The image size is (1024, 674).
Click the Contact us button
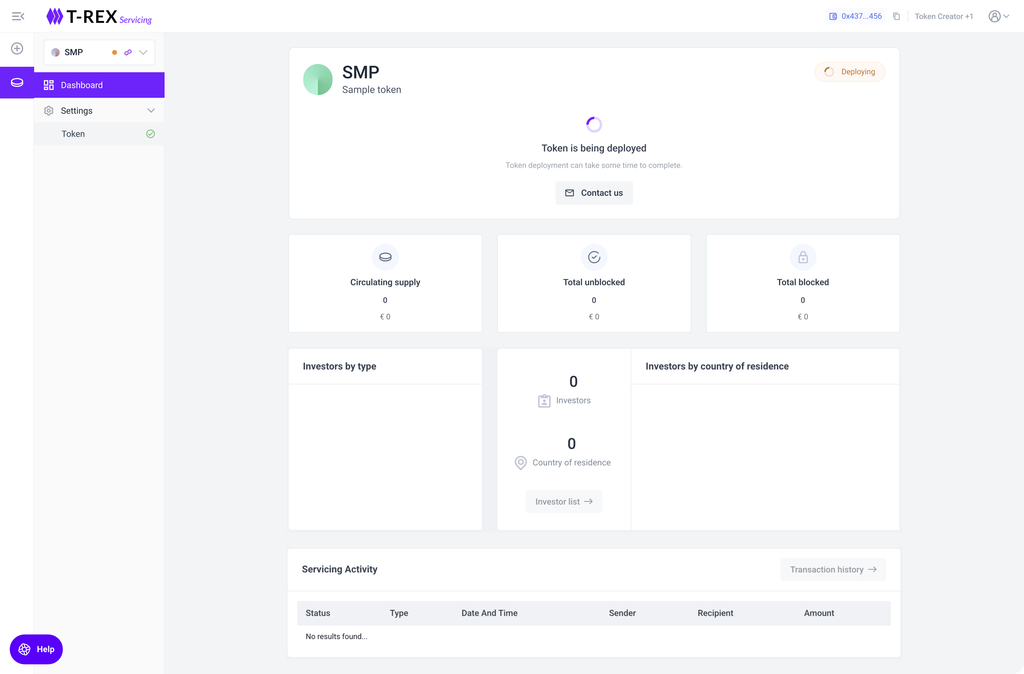click(594, 193)
